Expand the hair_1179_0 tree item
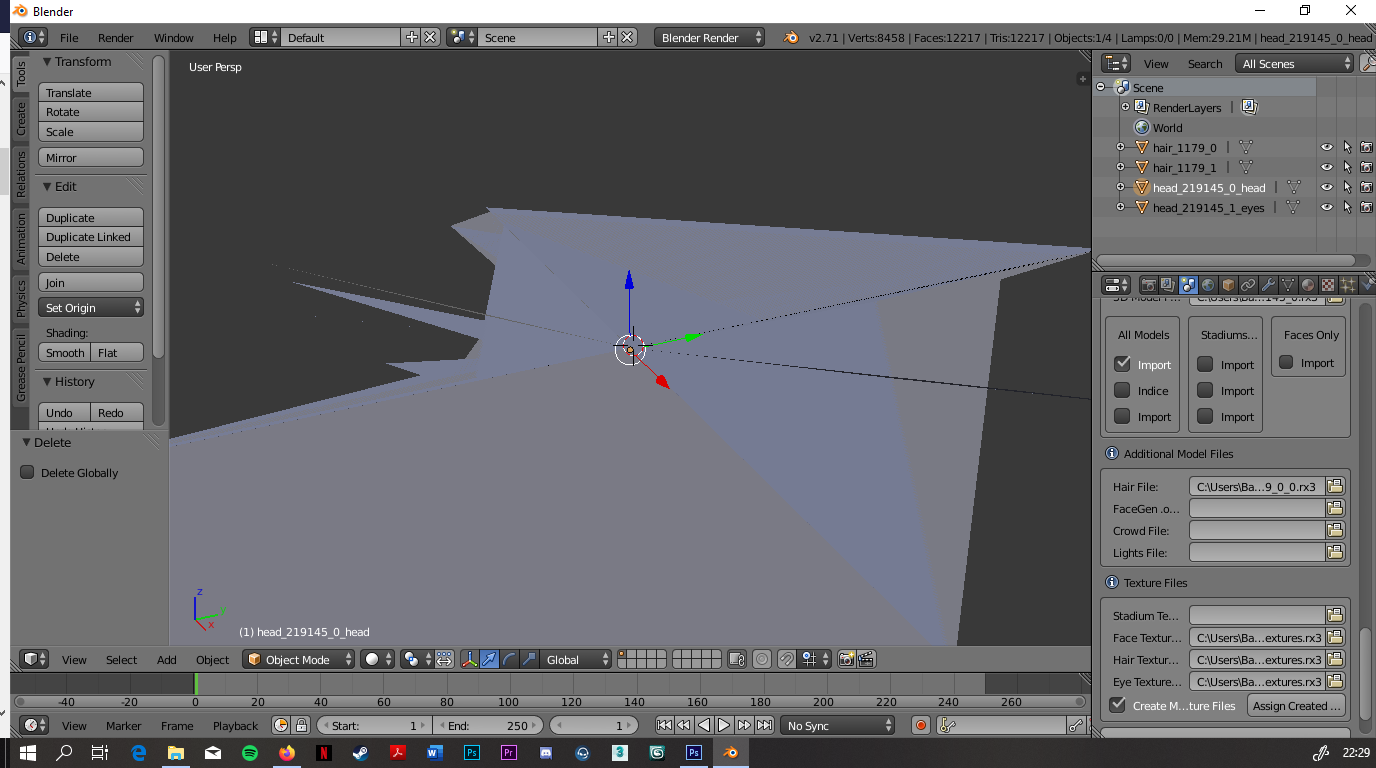Screen dimensions: 1376x768 coord(1120,147)
